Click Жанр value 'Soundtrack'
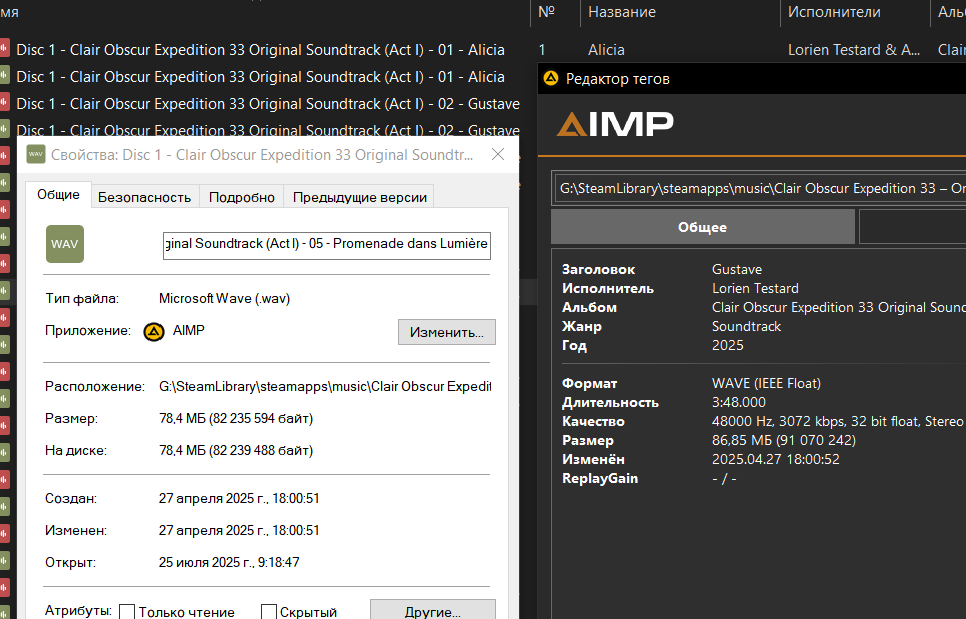This screenshot has height=619, width=966. [747, 326]
